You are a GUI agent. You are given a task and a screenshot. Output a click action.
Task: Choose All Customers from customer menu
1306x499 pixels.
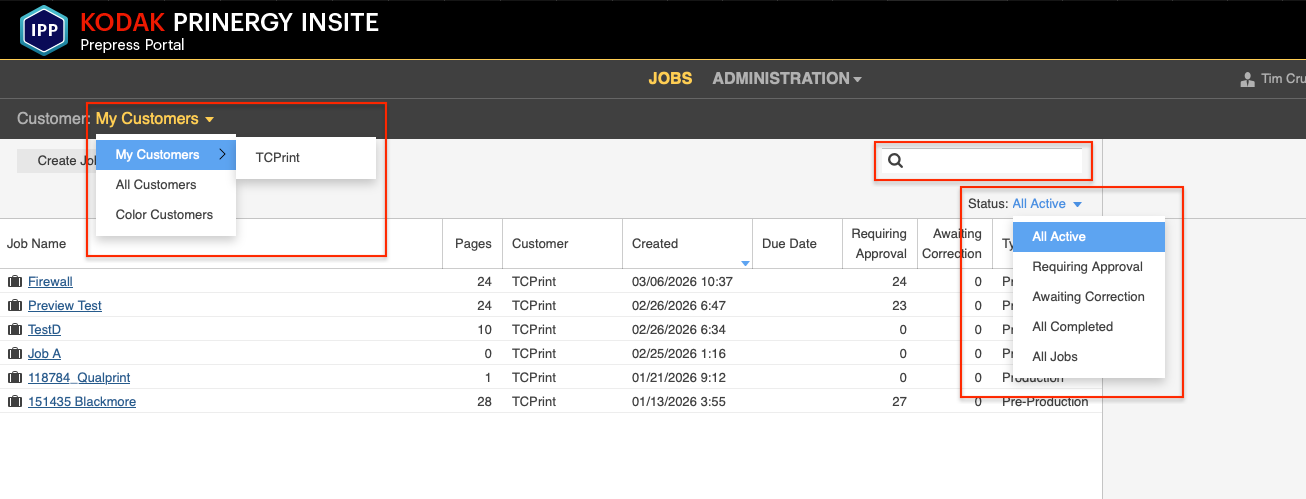coord(156,185)
